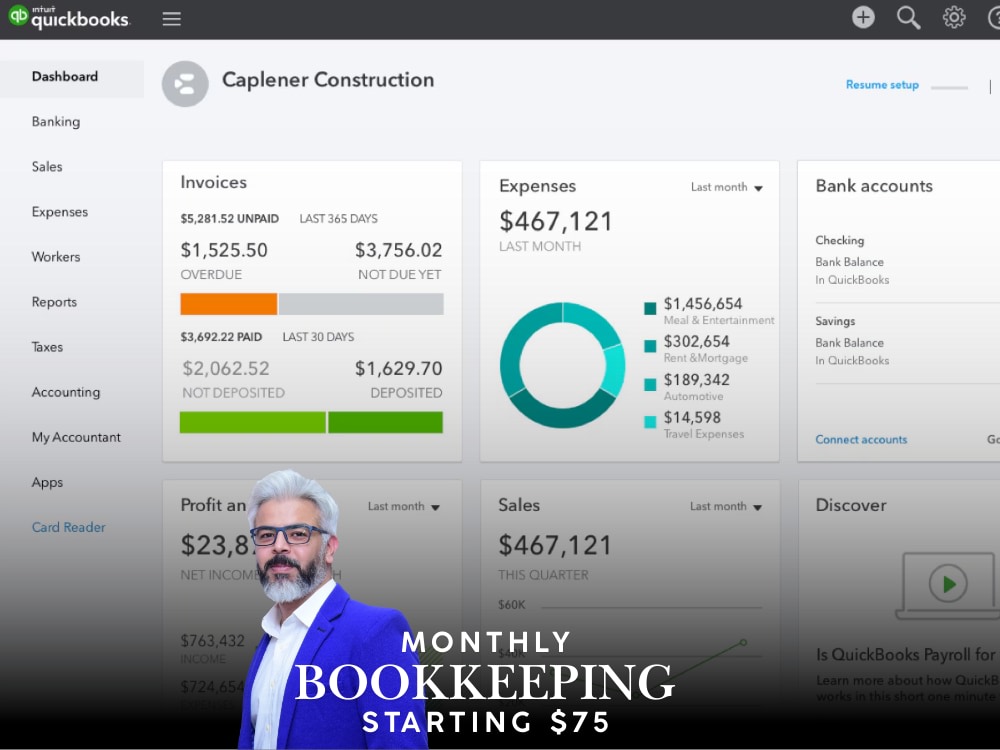
Task: Open the Create plus icon
Action: (x=863, y=17)
